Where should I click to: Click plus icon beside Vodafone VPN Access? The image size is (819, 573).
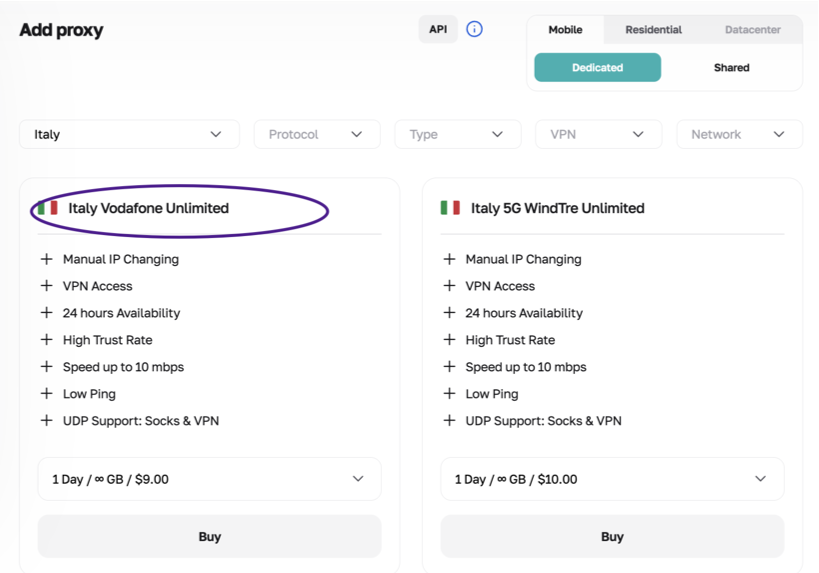[46, 286]
